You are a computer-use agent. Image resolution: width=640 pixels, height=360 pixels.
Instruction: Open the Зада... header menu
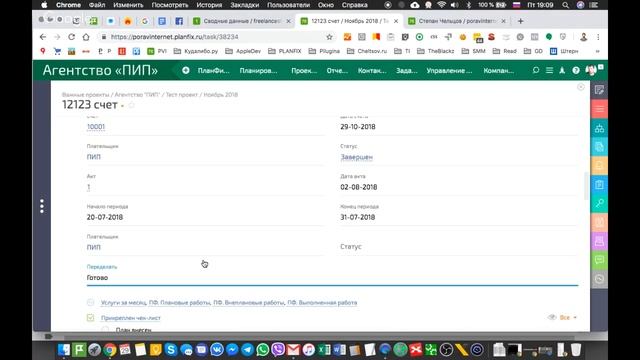point(407,71)
